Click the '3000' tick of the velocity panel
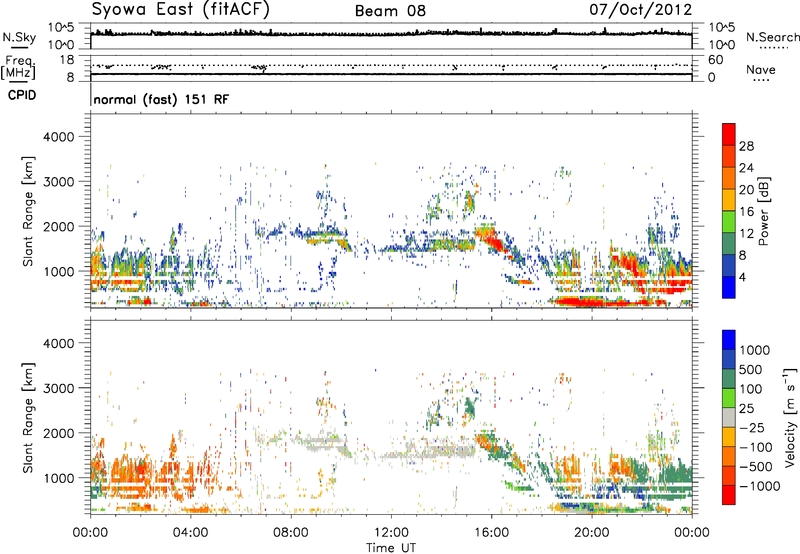The width and height of the screenshot is (800, 554). click(x=58, y=388)
